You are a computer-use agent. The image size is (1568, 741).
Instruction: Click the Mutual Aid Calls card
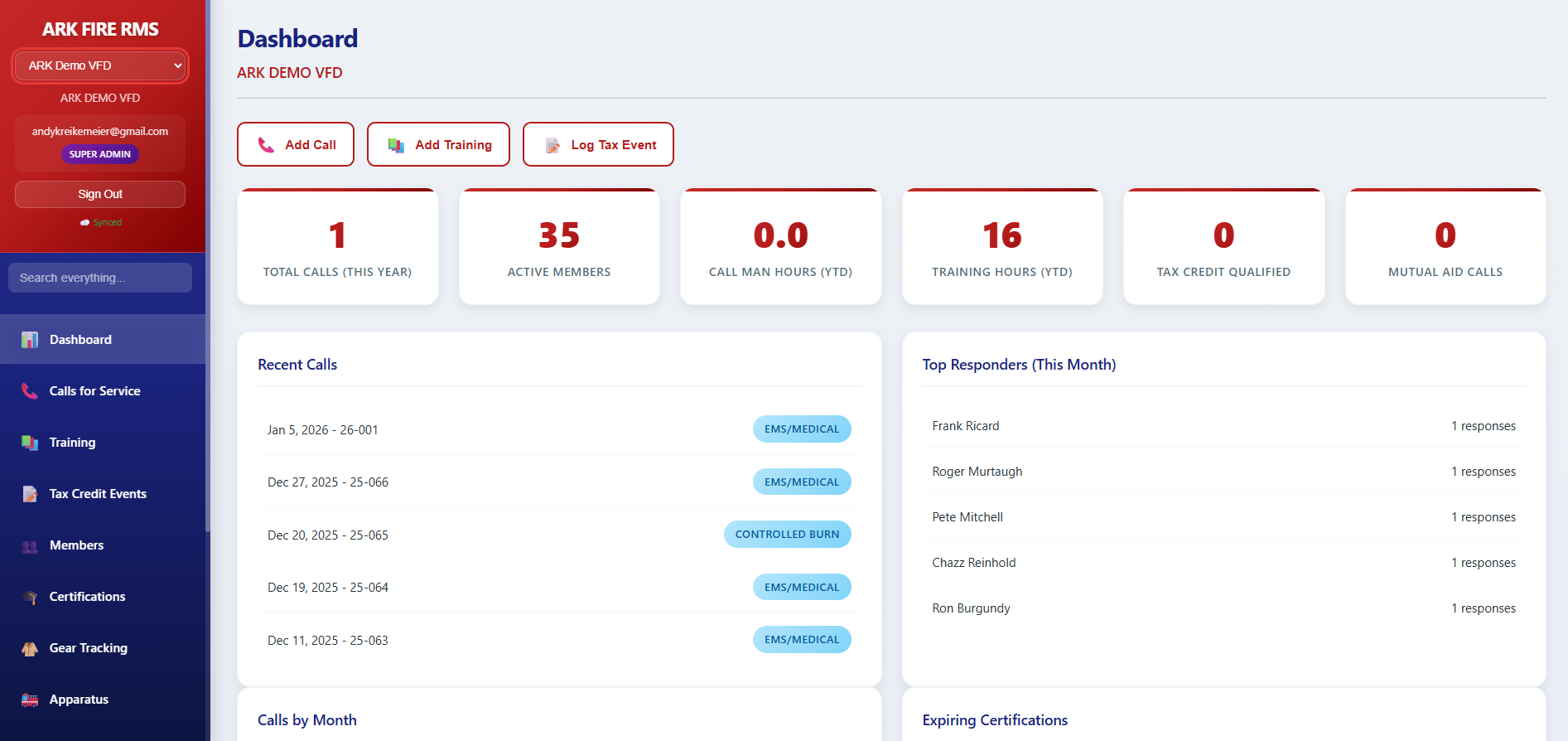(x=1445, y=246)
